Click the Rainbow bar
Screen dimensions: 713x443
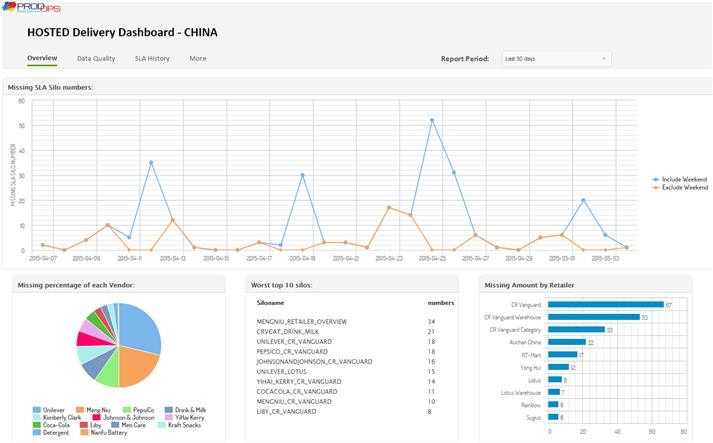pos(553,404)
